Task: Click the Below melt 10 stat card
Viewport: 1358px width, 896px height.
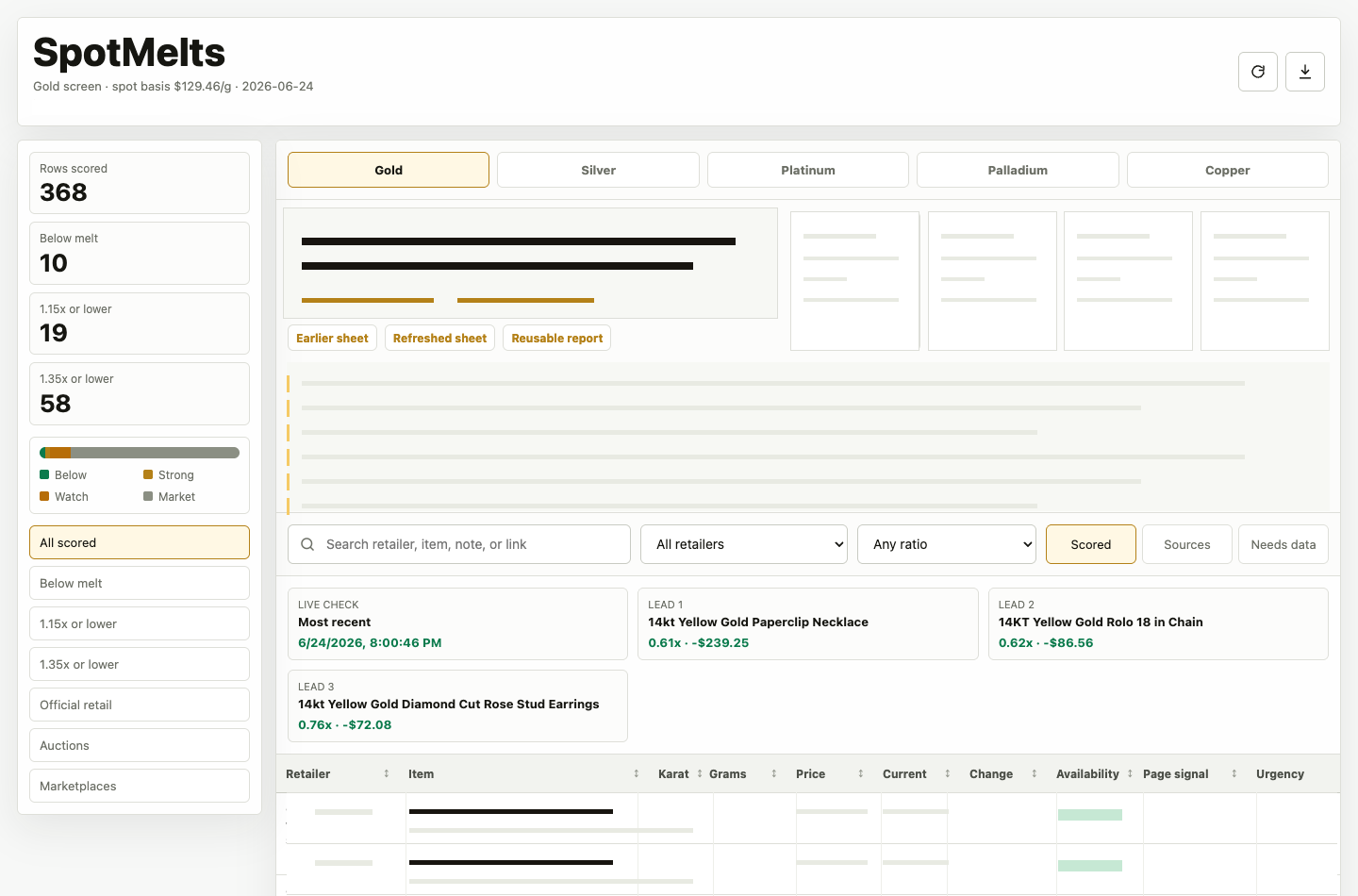Action: click(x=140, y=253)
